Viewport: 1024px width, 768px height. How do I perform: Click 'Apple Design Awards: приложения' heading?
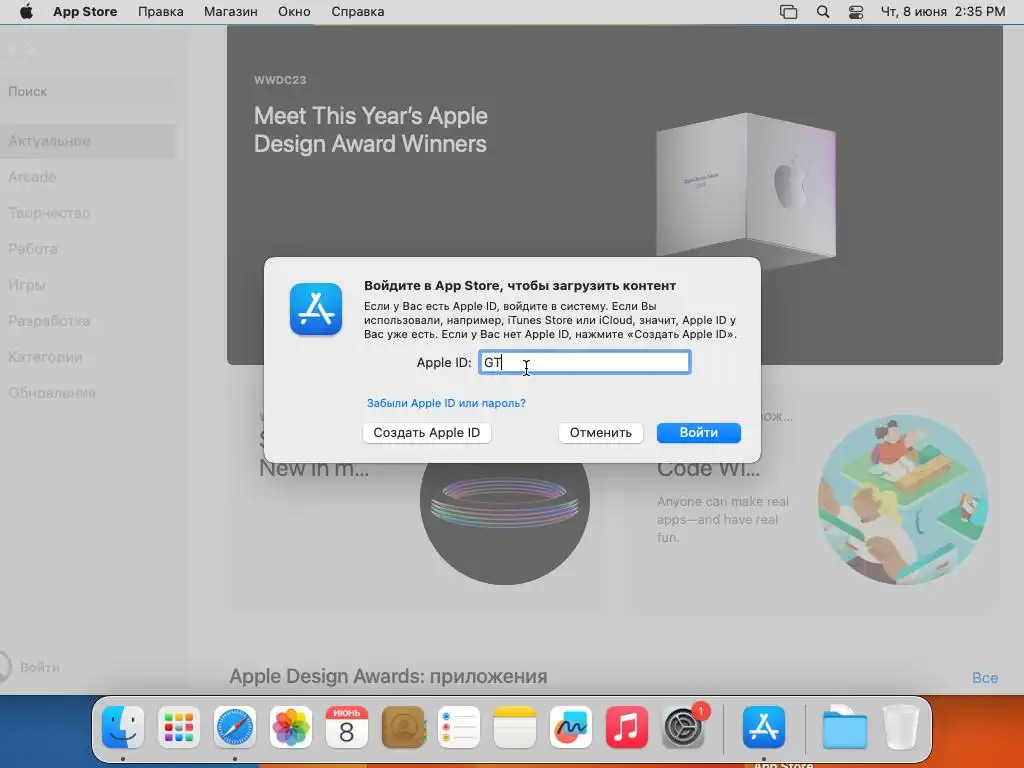coord(388,677)
